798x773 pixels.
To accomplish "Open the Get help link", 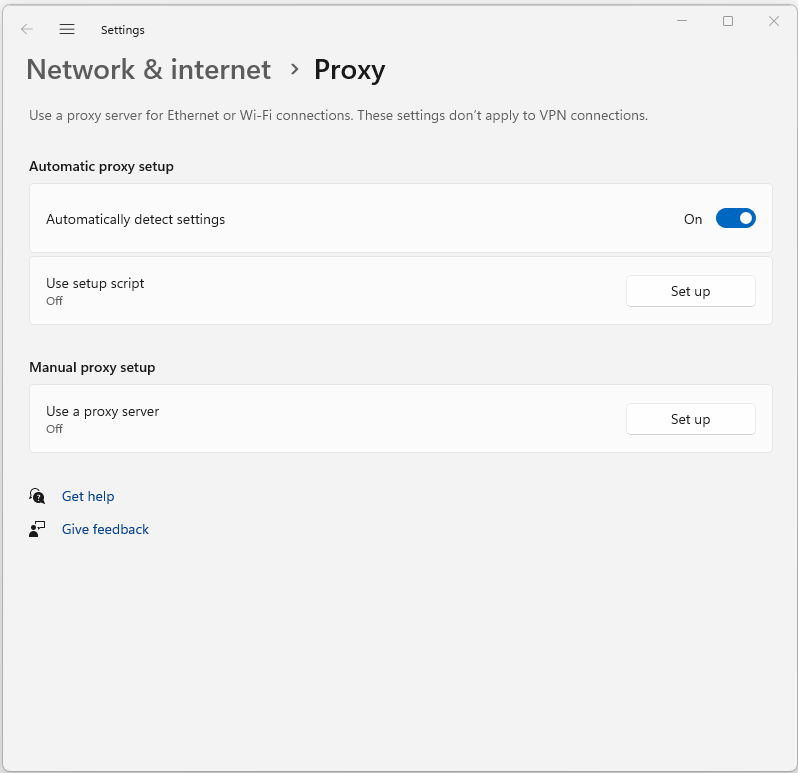I will click(x=88, y=496).
